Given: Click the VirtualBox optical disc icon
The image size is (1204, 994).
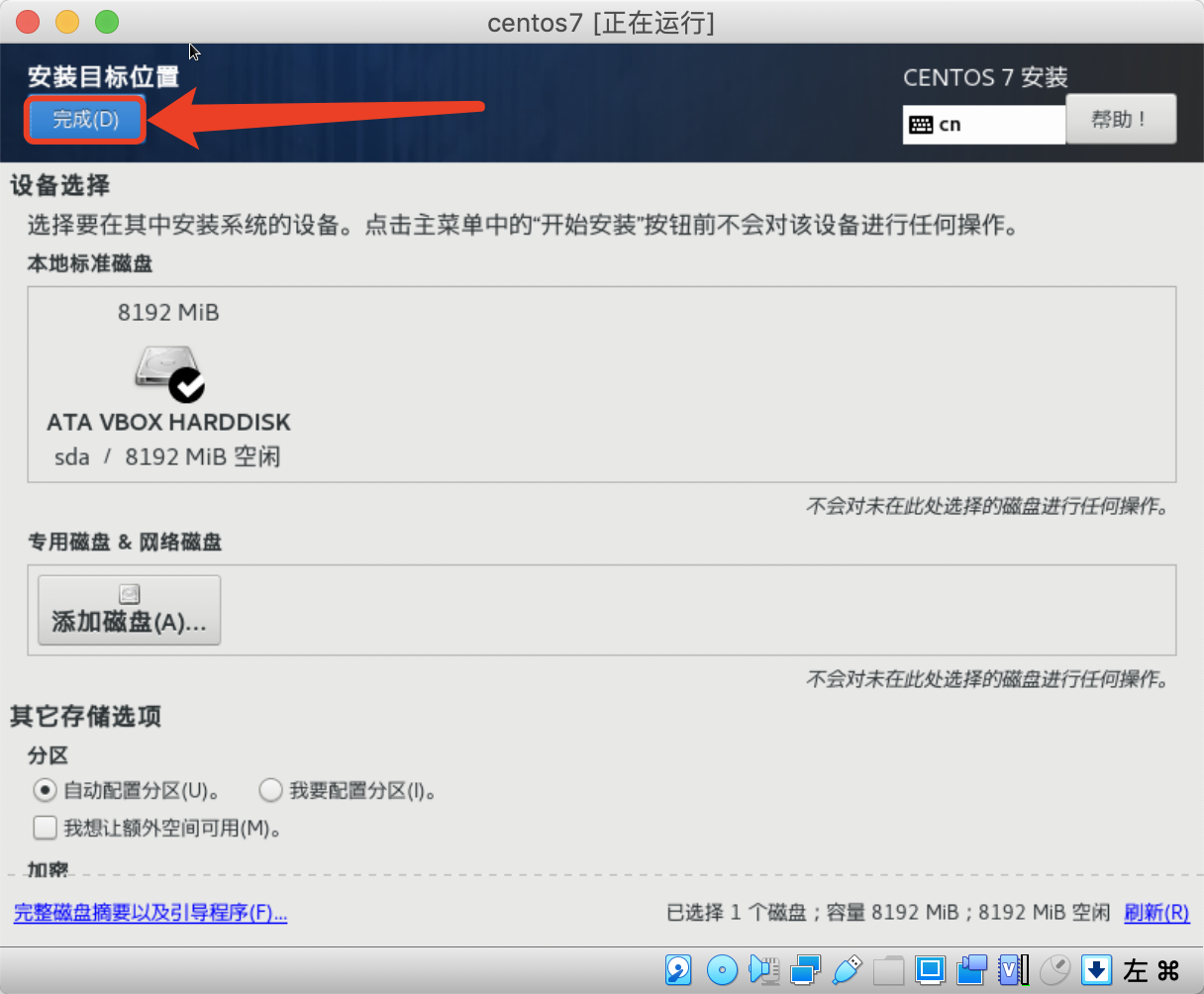Looking at the screenshot, I should (x=722, y=970).
